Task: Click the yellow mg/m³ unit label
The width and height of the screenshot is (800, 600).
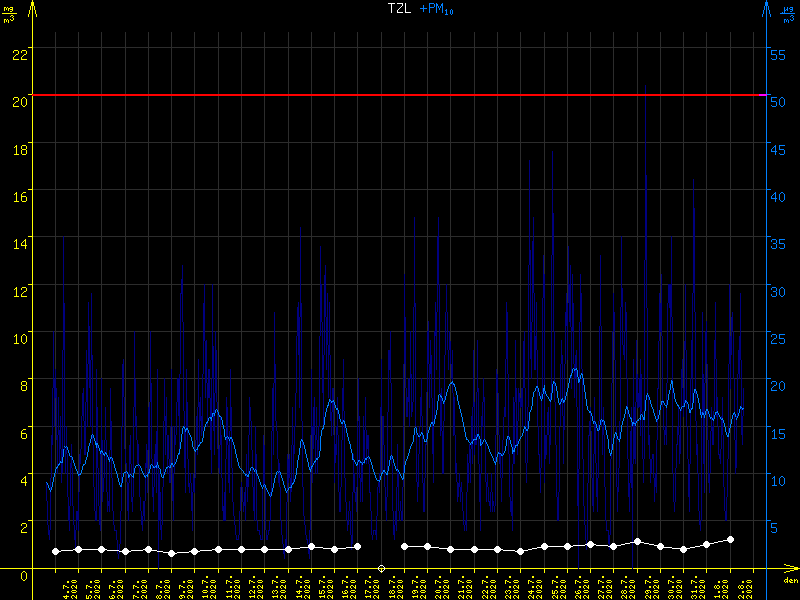Action: point(10,14)
